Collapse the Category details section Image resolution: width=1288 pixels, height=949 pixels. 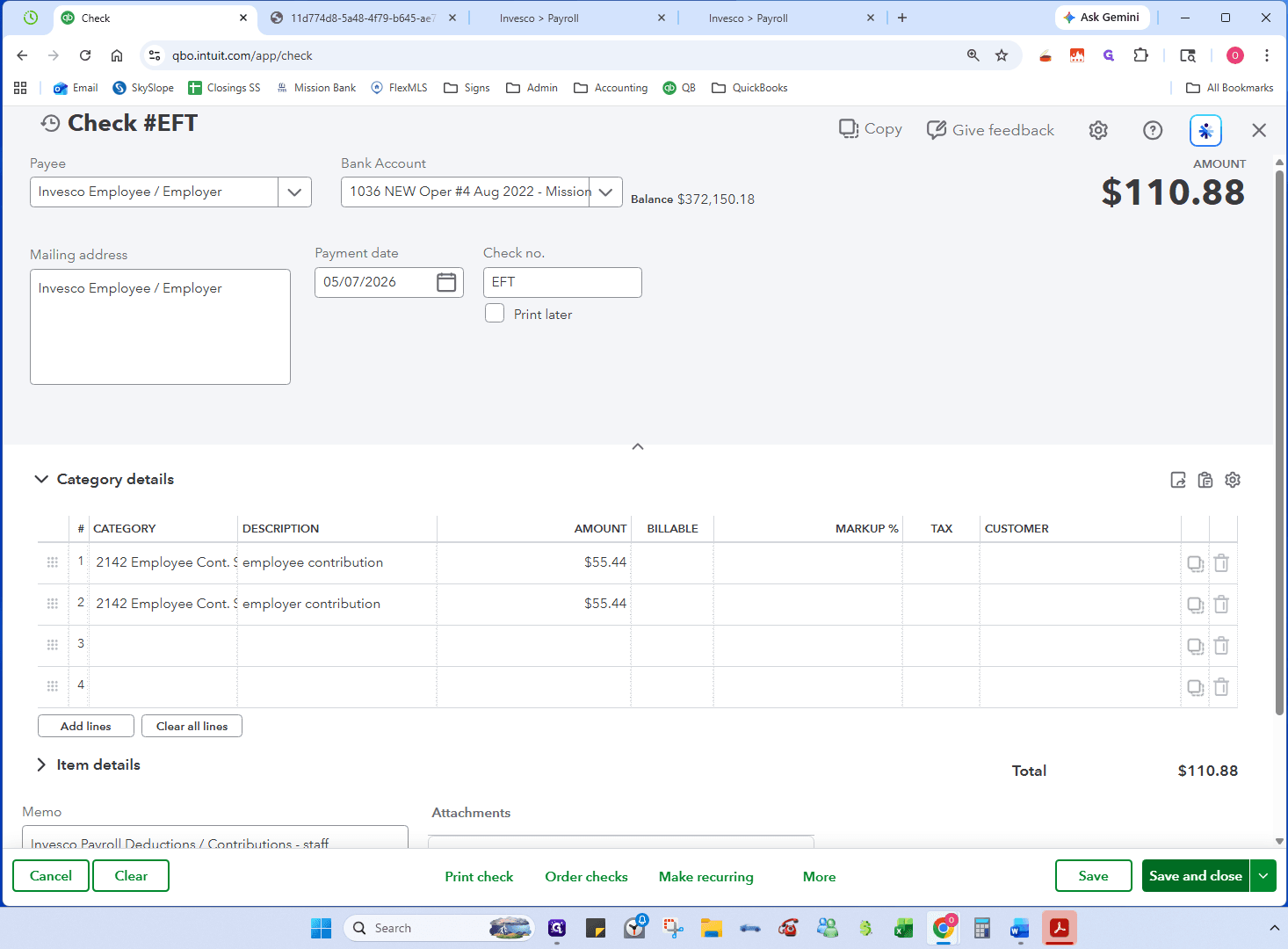pyautogui.click(x=41, y=479)
